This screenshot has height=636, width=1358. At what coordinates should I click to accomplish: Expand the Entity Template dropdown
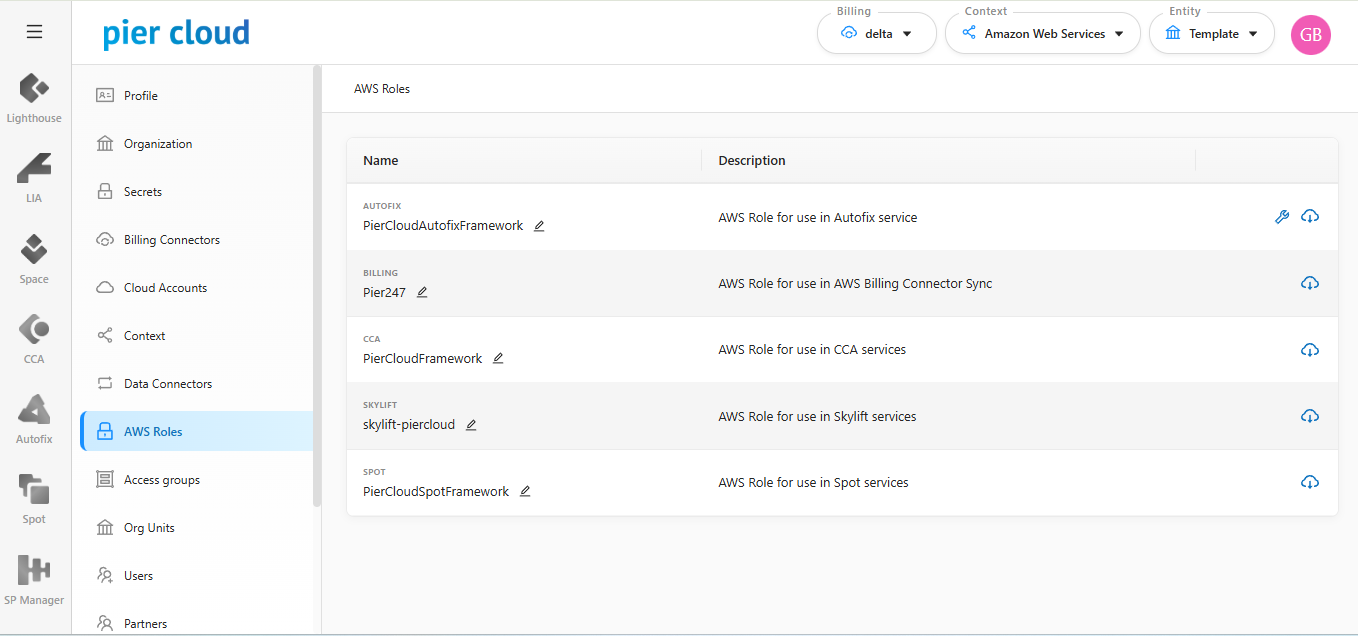point(1212,34)
